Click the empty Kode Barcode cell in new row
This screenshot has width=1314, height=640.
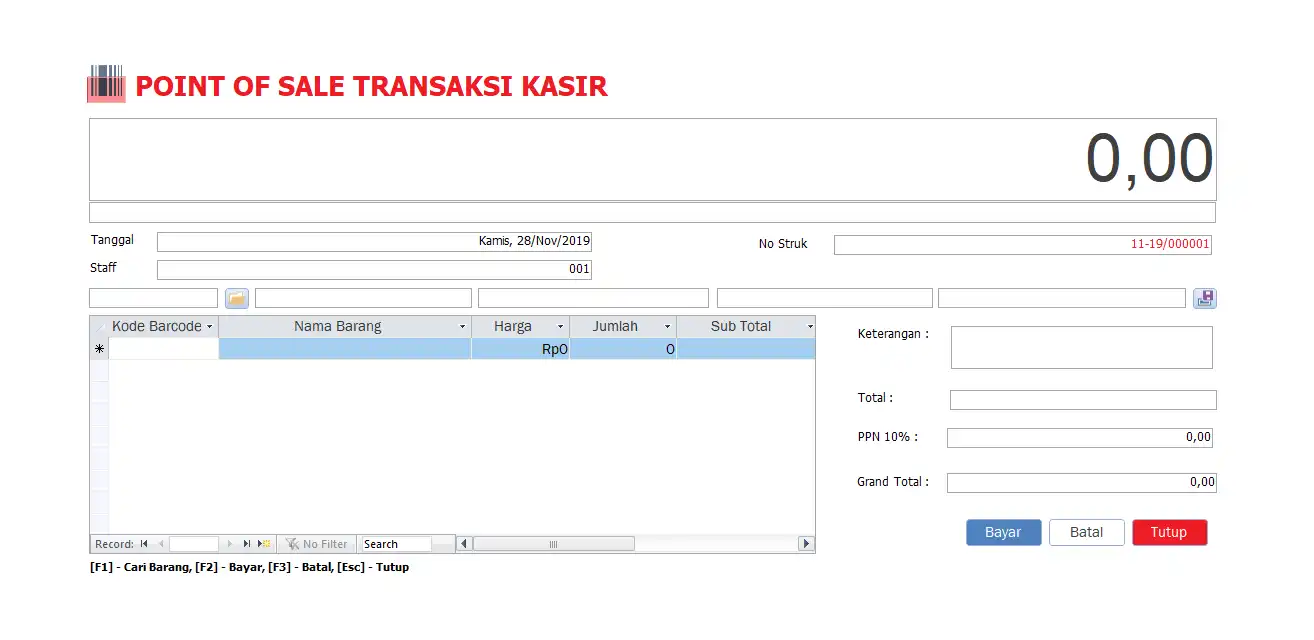point(163,349)
